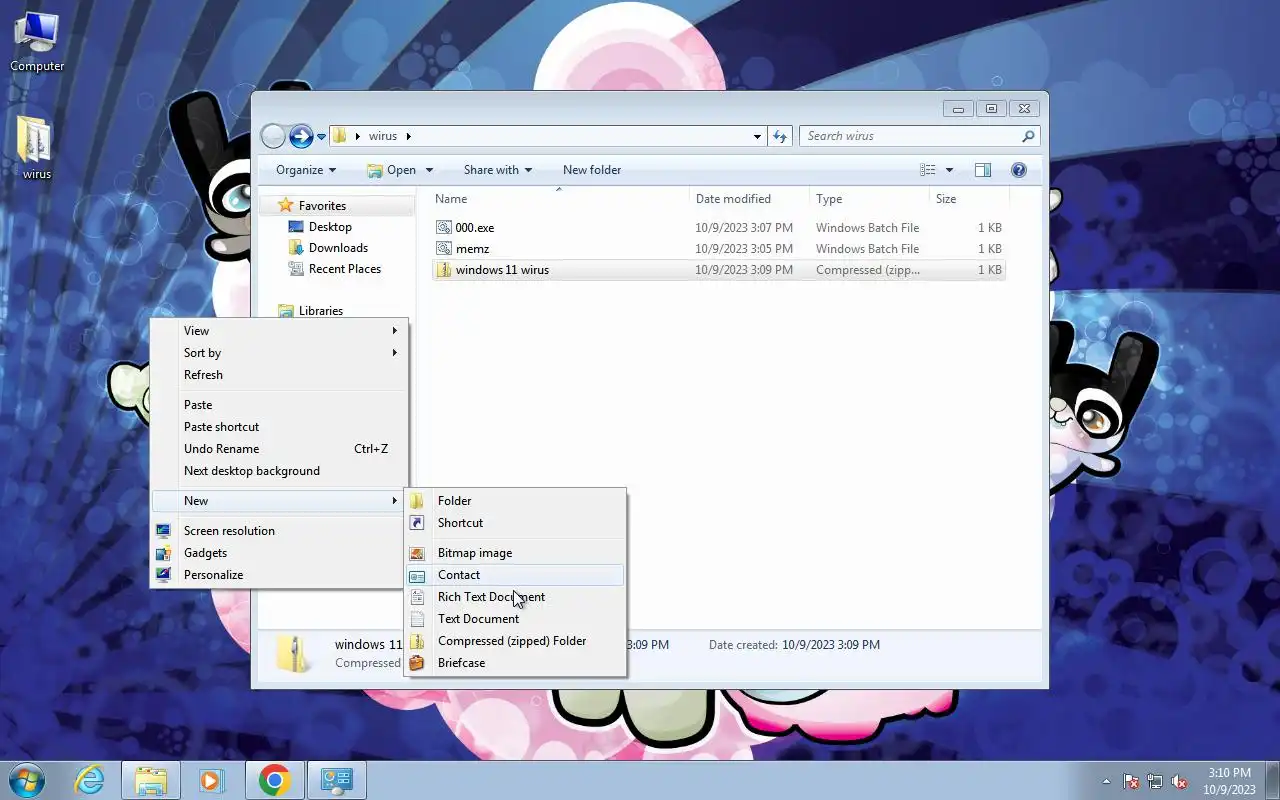Toggle the preview pane icon
The width and height of the screenshot is (1280, 800).
983,170
